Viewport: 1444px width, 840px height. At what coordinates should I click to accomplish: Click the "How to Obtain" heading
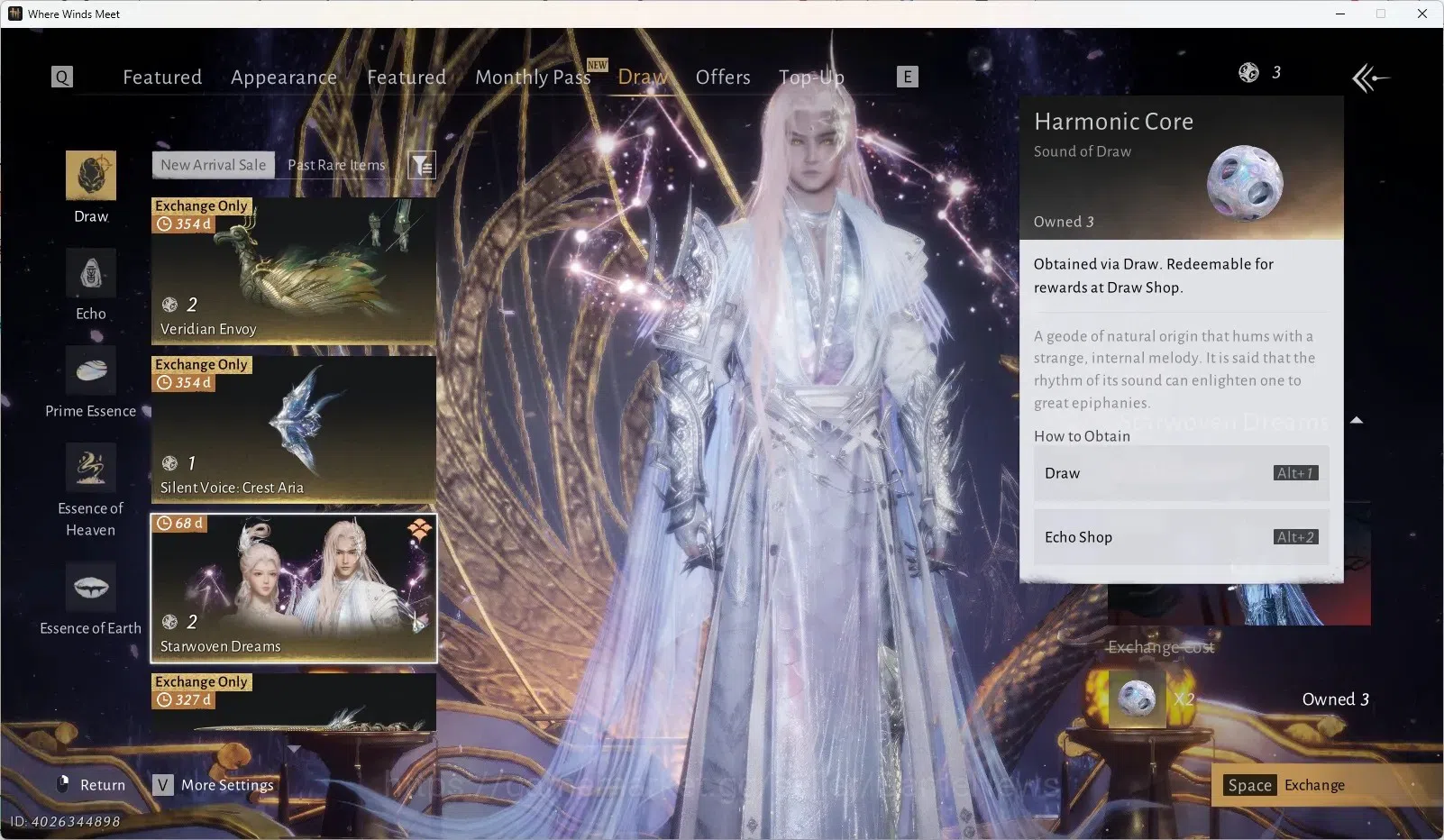click(x=1082, y=436)
